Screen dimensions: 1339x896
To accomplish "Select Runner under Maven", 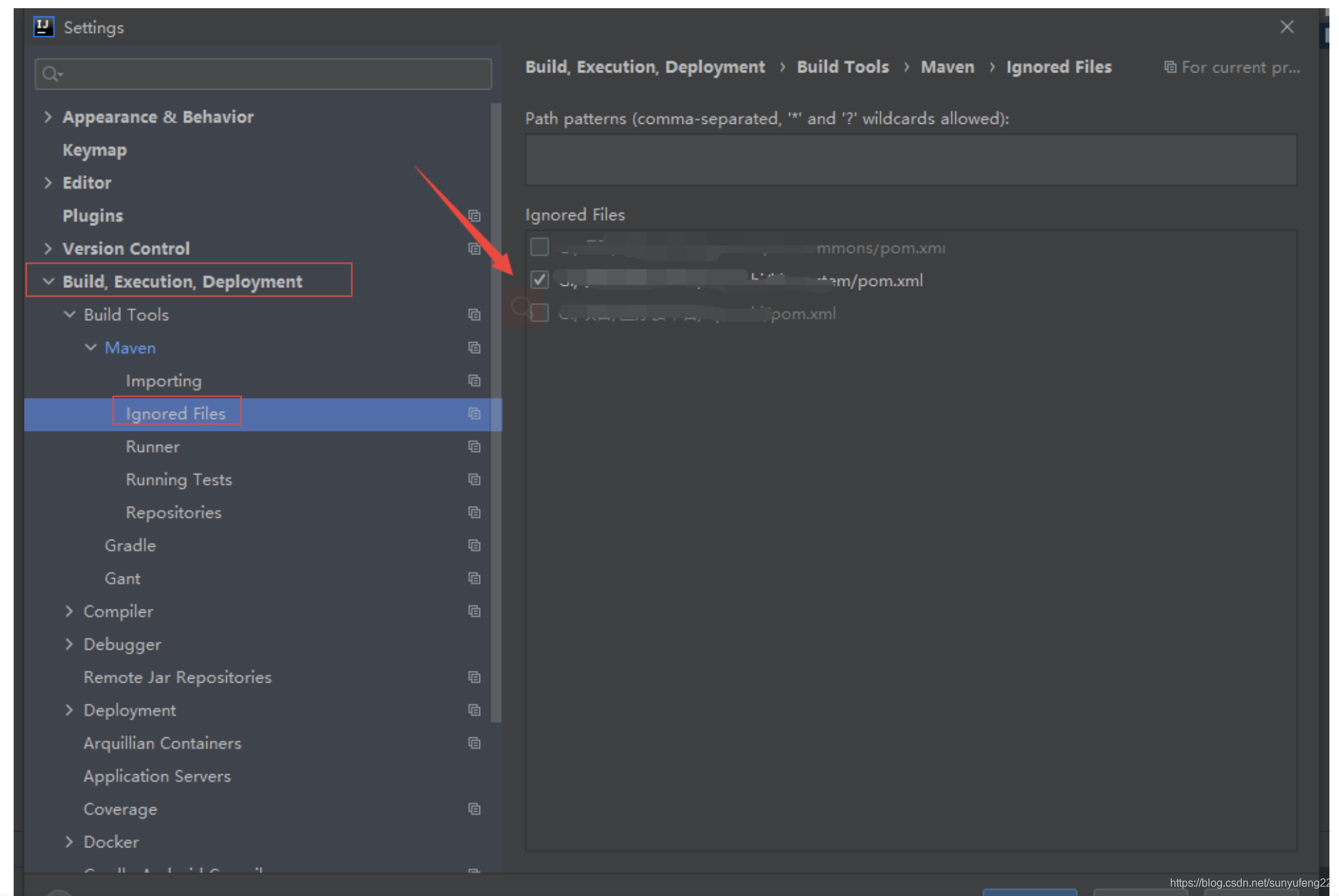I will [153, 447].
